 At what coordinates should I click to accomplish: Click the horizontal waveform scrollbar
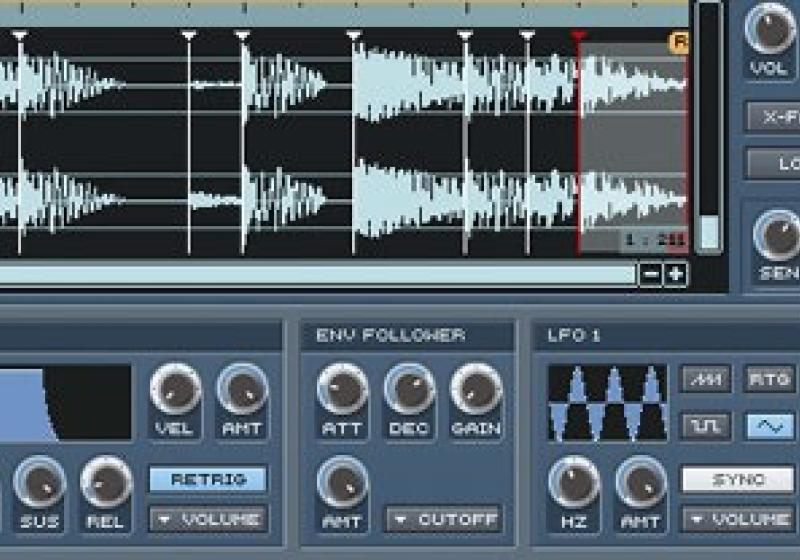point(316,274)
